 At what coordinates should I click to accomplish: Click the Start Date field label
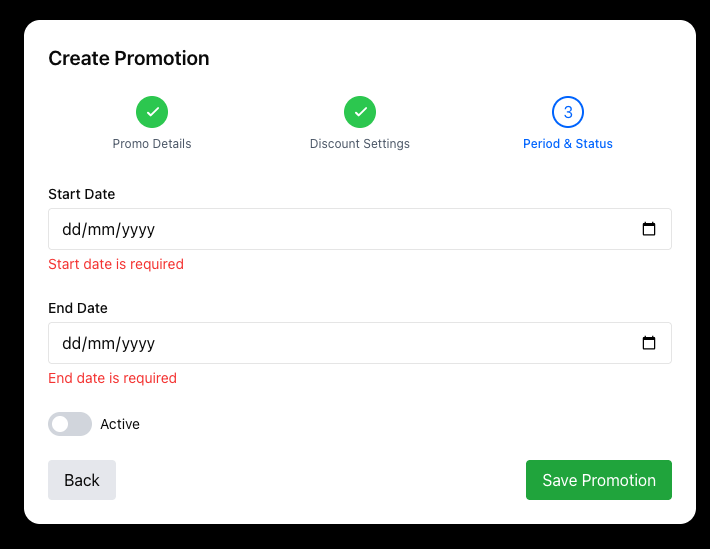click(x=82, y=194)
